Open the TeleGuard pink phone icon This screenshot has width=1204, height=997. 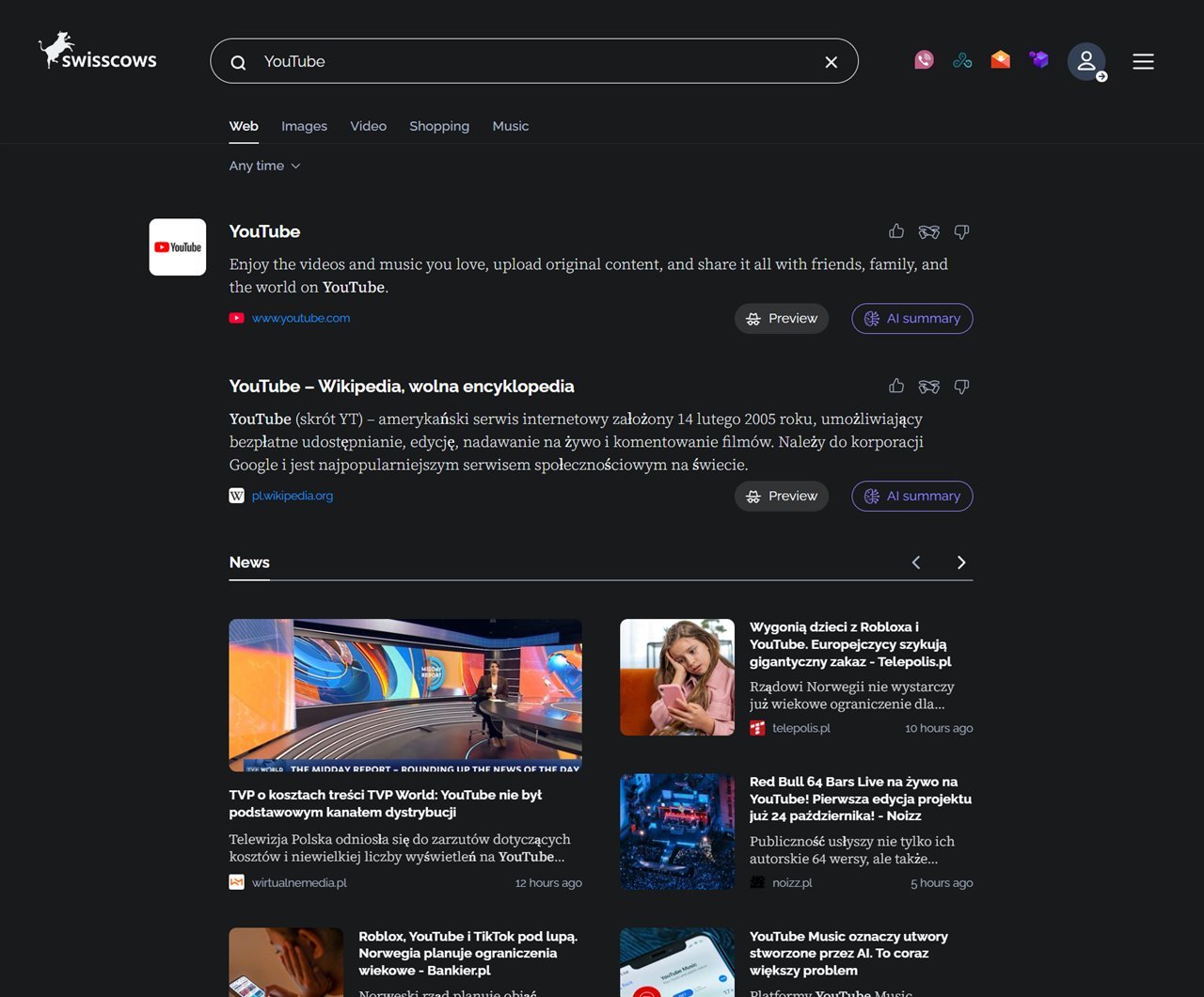tap(925, 60)
